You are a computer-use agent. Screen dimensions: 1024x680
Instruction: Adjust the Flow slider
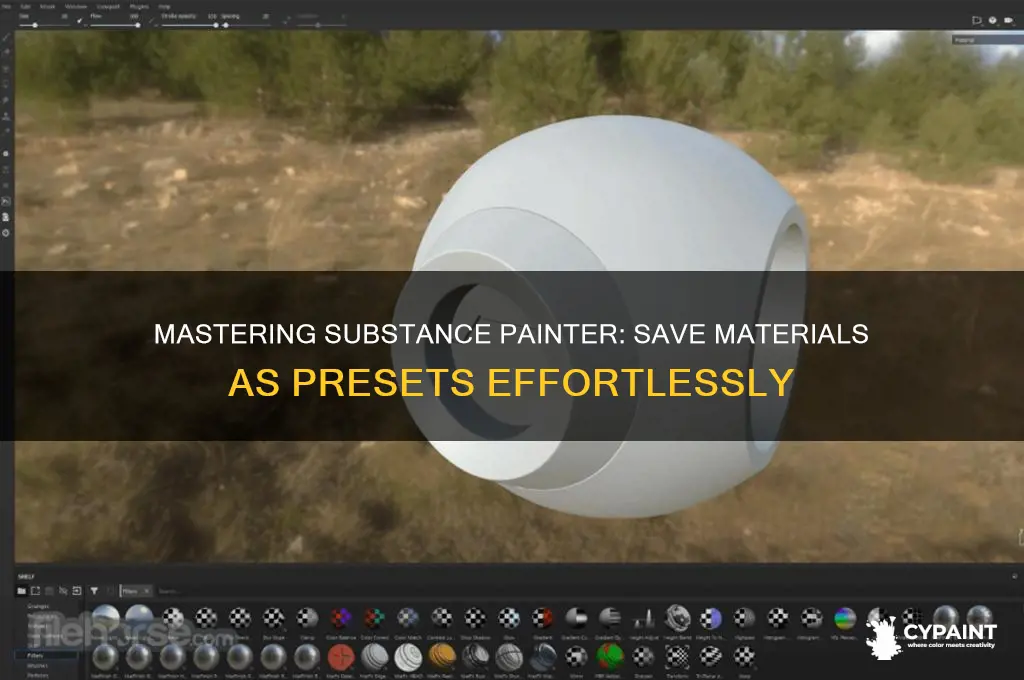116,25
